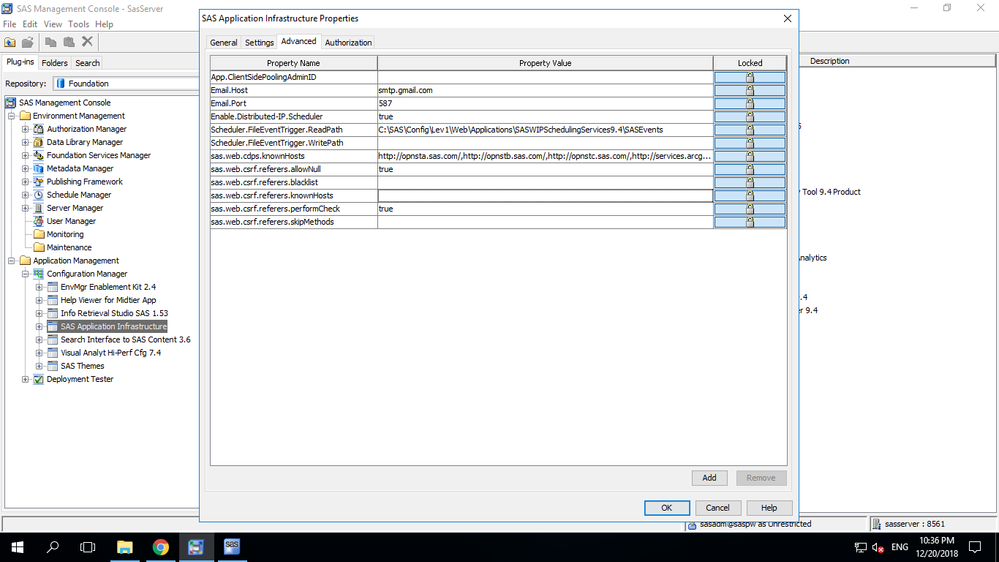The width and height of the screenshot is (999, 562).
Task: Select the SAS Themes item icon
Action: click(x=53, y=366)
